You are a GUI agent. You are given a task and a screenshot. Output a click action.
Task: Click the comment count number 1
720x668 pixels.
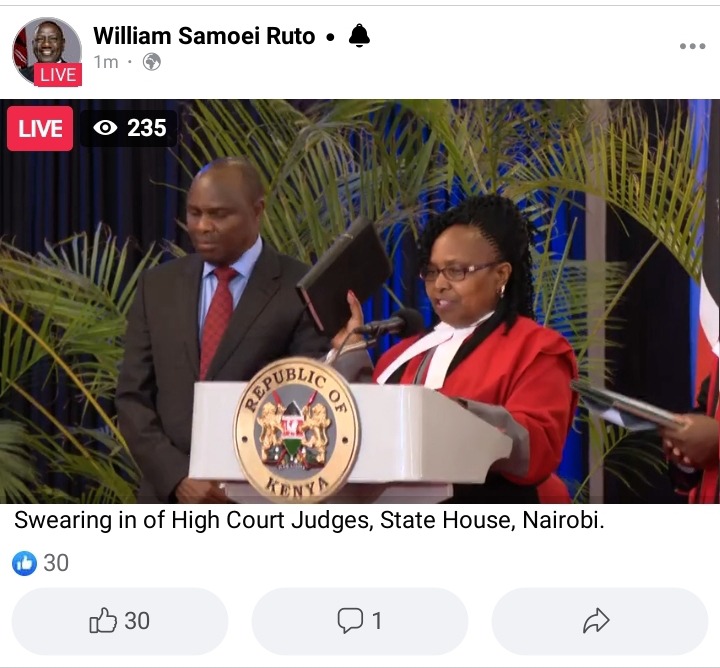point(377,621)
